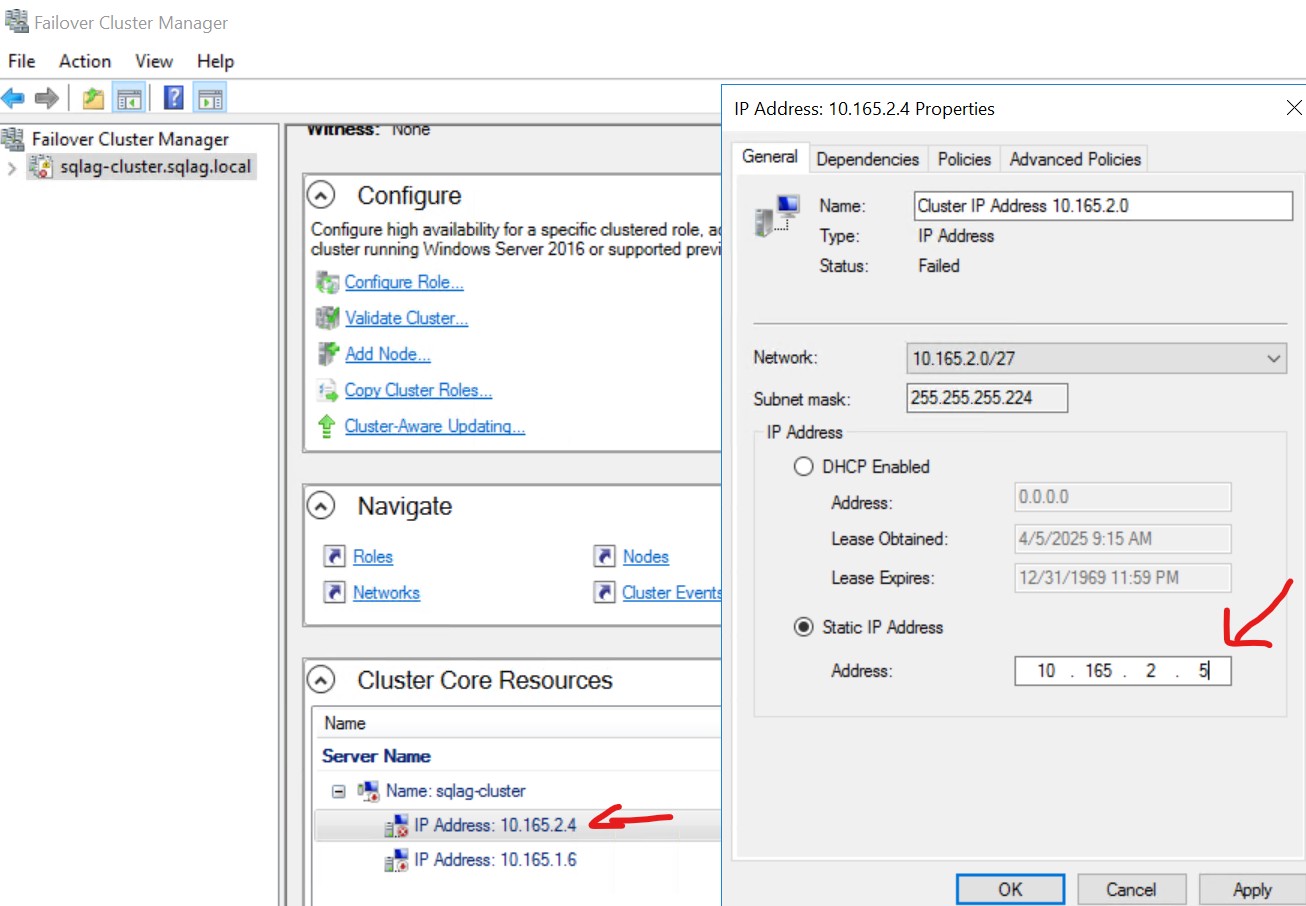The height and width of the screenshot is (906, 1306).
Task: Open the View menu
Action: coord(154,61)
